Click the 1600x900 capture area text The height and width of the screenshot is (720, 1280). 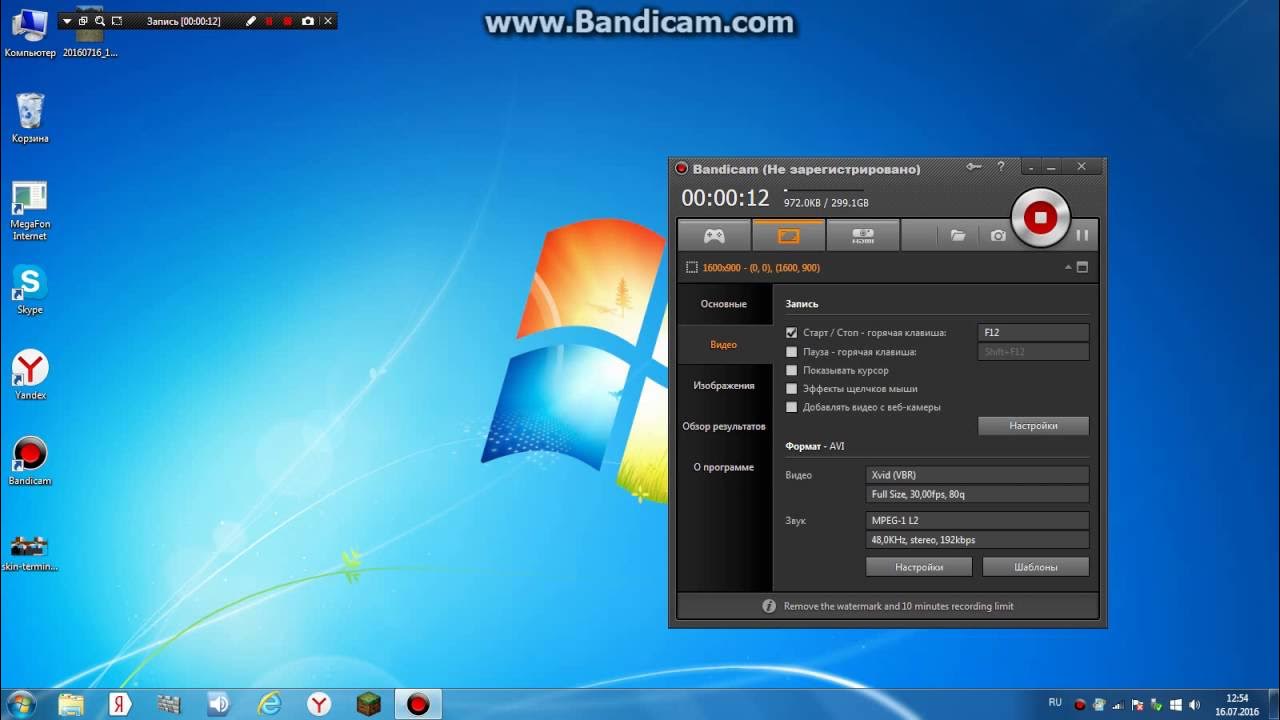click(761, 268)
